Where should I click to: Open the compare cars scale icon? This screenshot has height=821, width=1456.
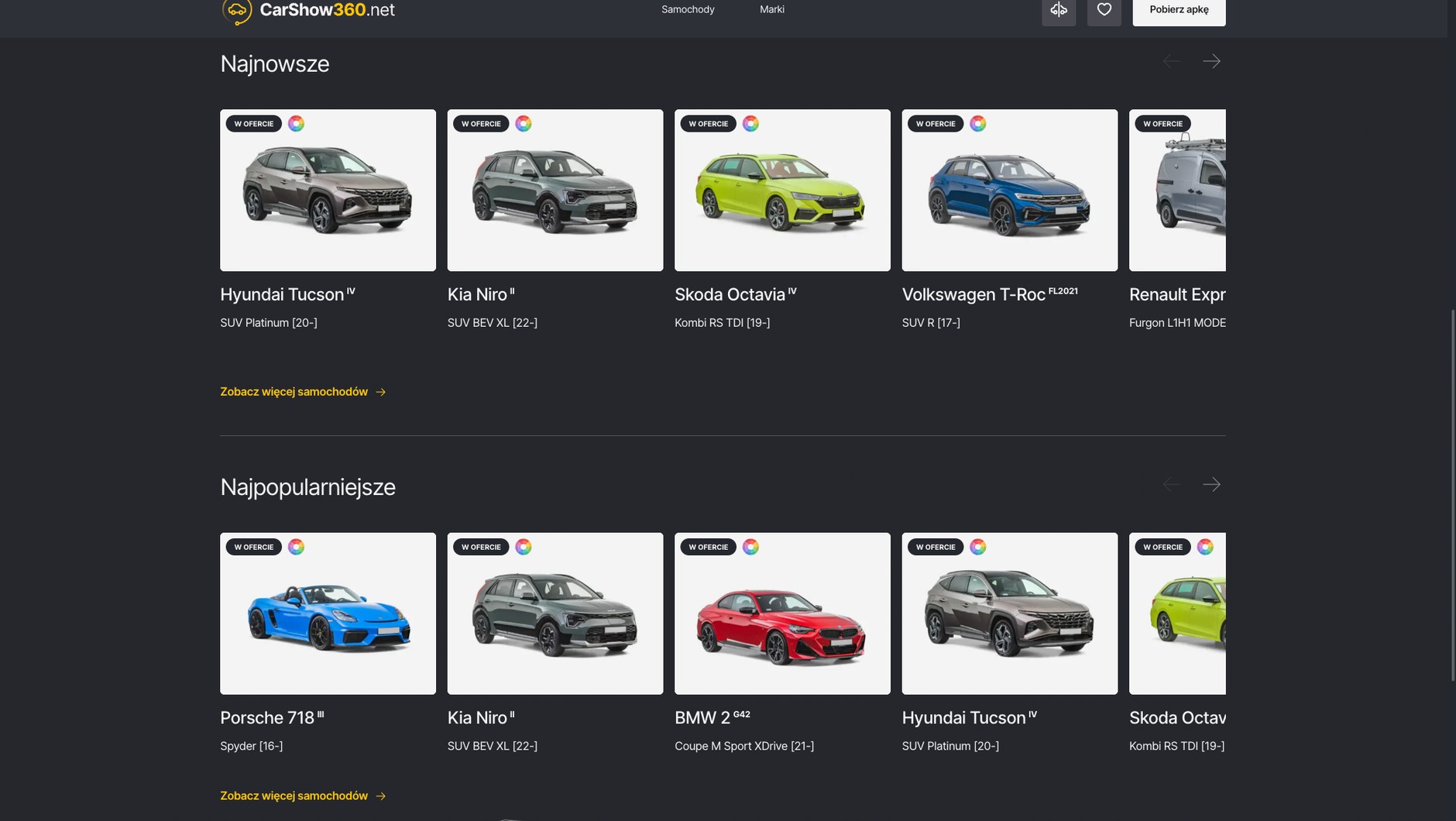click(1059, 10)
